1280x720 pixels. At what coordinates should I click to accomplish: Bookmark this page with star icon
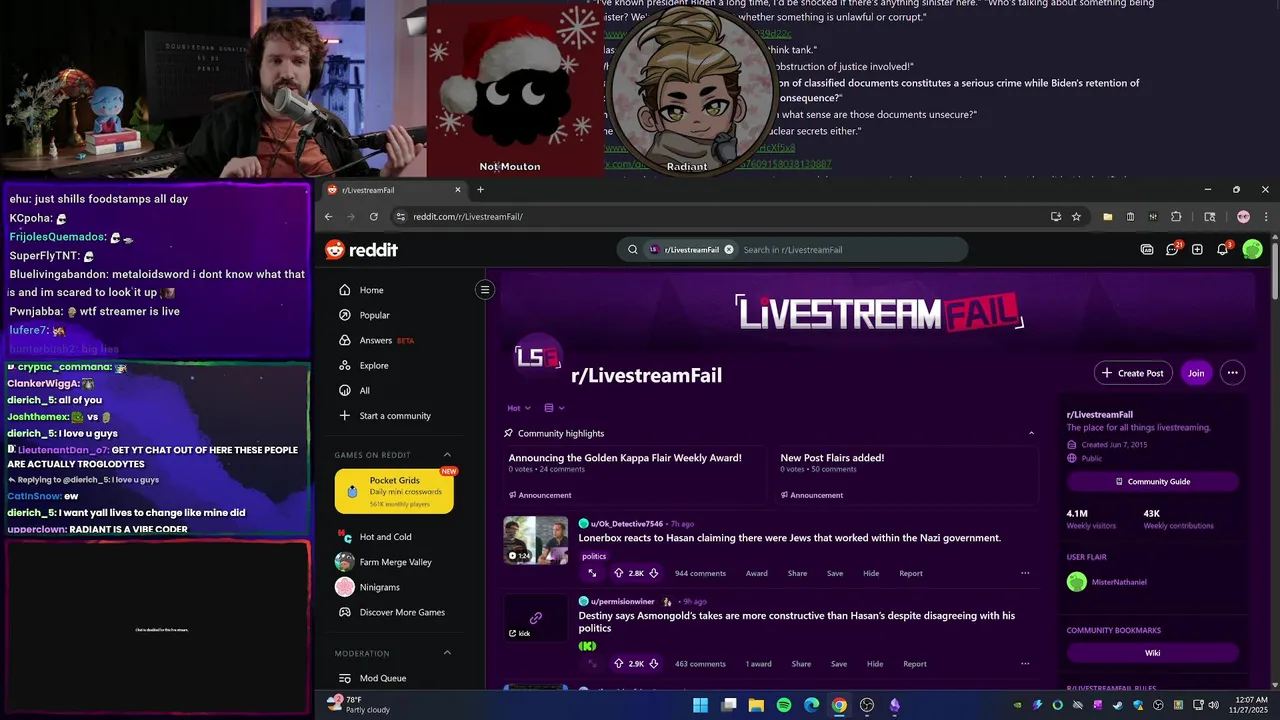pyautogui.click(x=1076, y=217)
